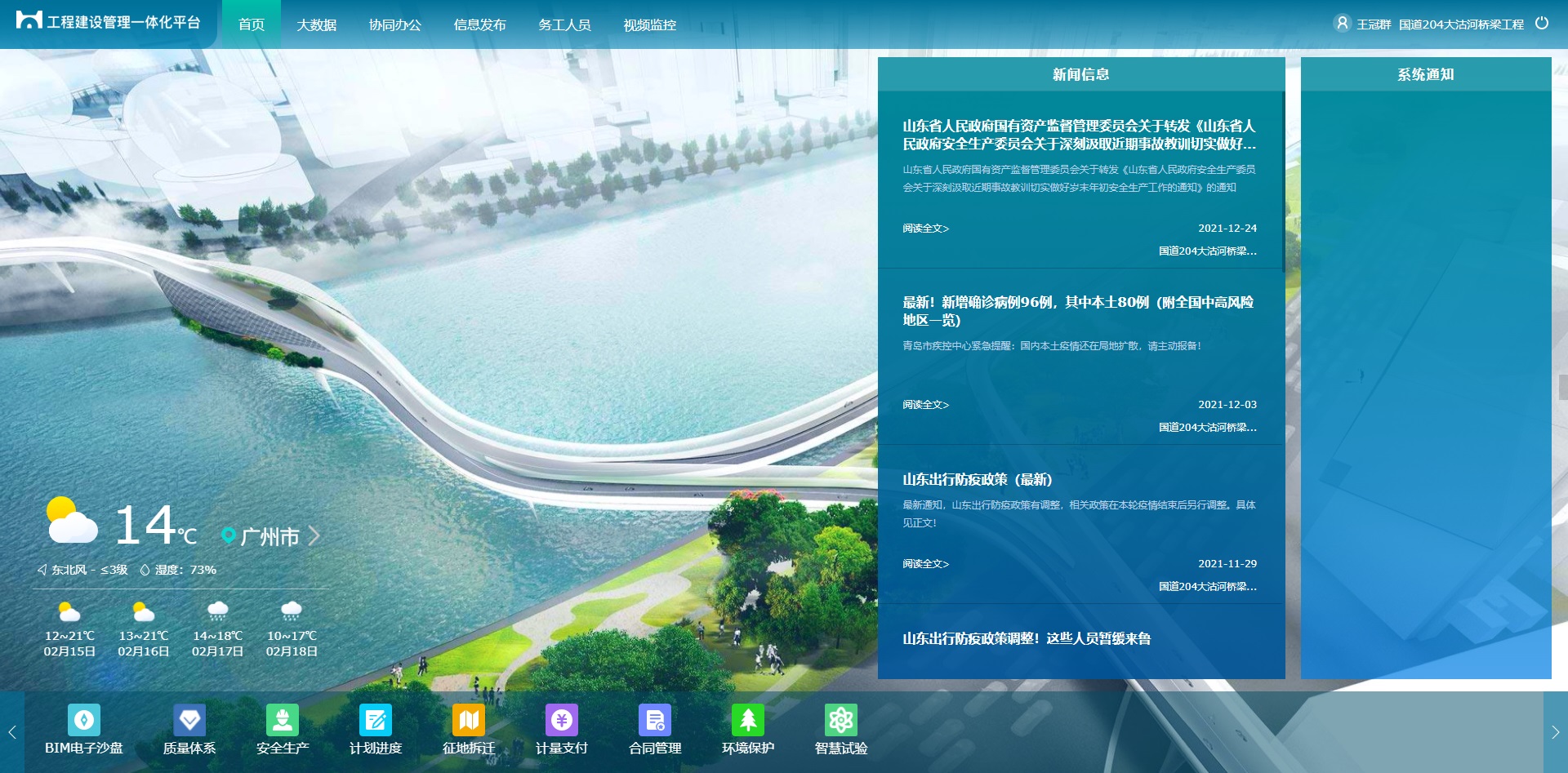
Task: Open 山东出行防疫政策 (最新) news headline
Action: point(977,479)
